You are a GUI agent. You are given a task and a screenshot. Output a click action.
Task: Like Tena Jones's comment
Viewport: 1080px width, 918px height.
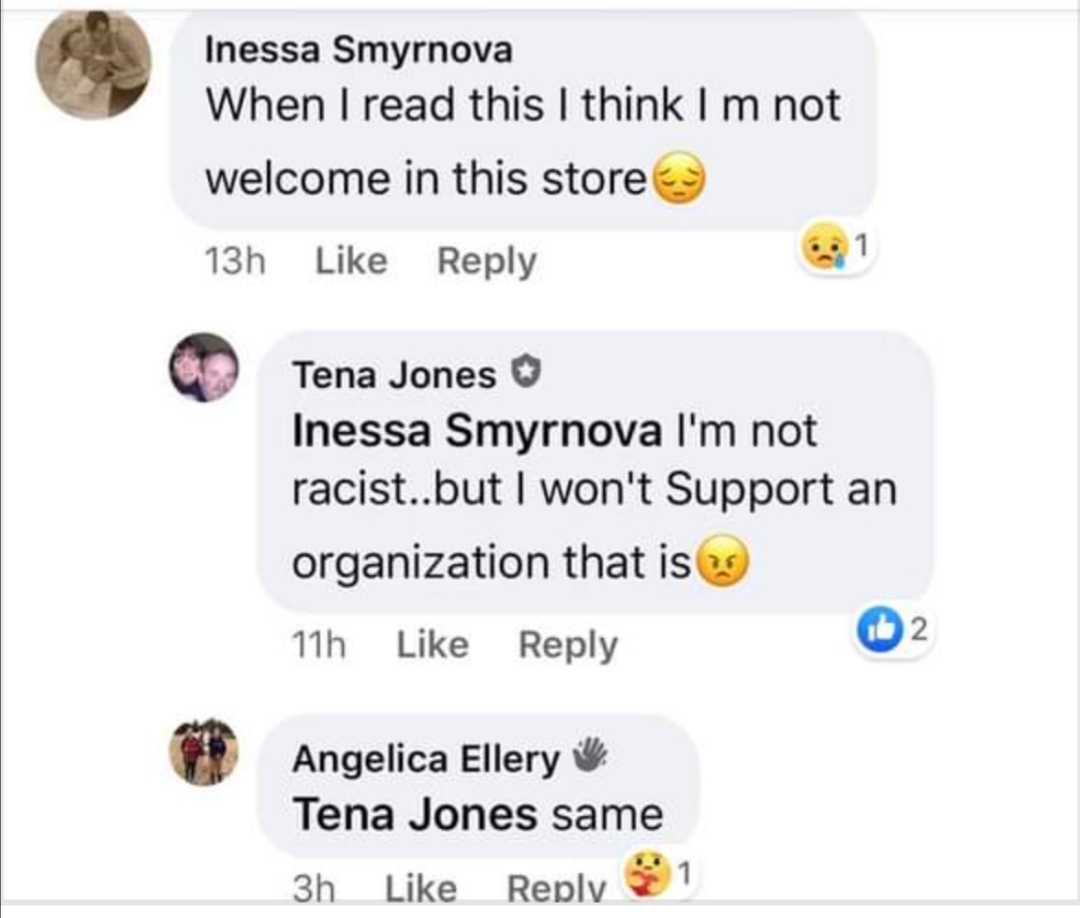point(432,645)
